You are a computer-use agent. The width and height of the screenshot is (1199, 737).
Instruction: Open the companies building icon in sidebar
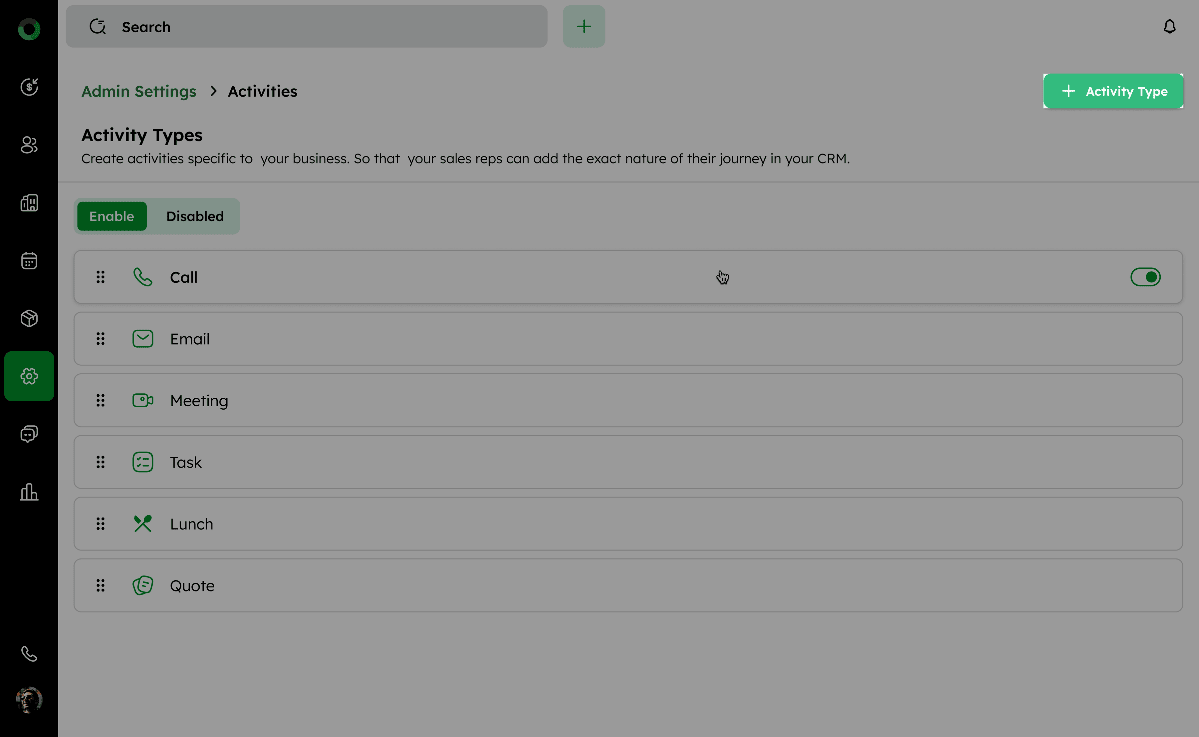pos(29,203)
